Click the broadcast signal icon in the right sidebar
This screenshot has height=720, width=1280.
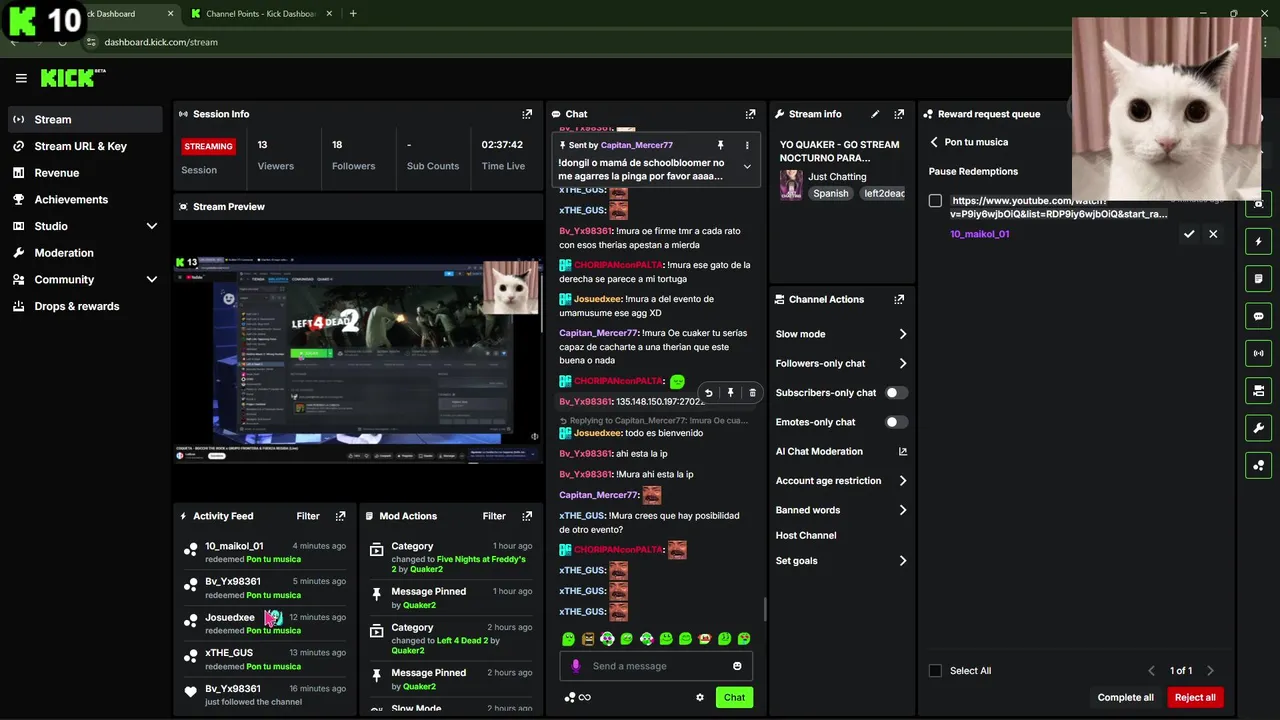(1258, 353)
